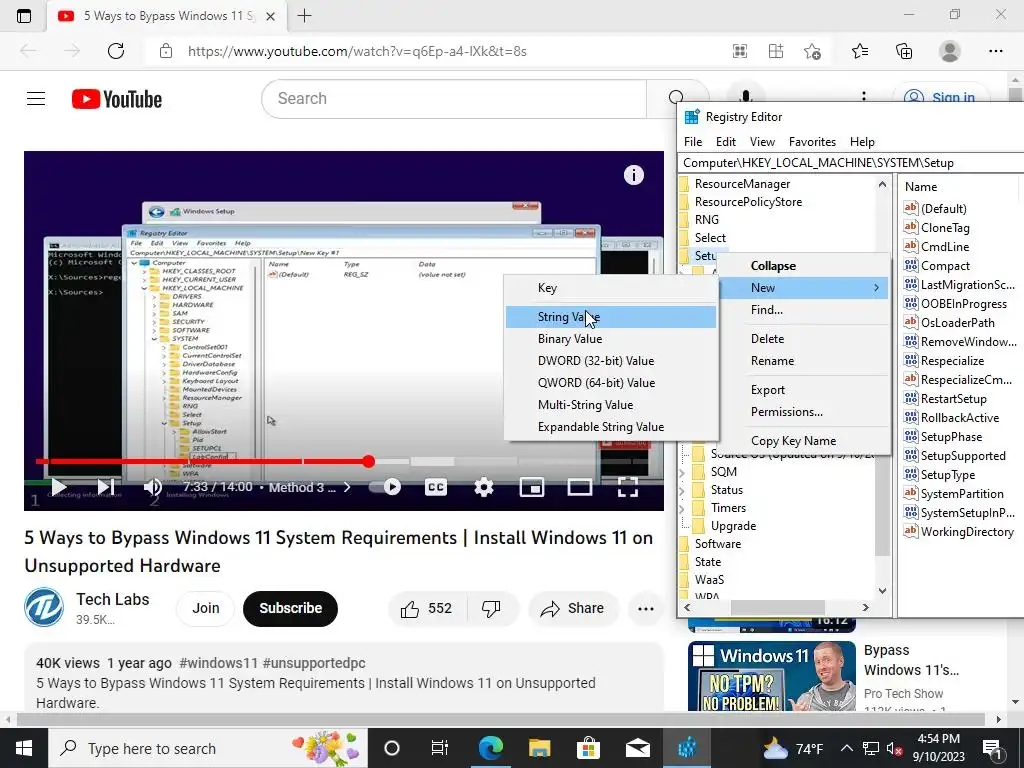Select the CmdLine registry value
This screenshot has height=768, width=1024.
tap(945, 247)
